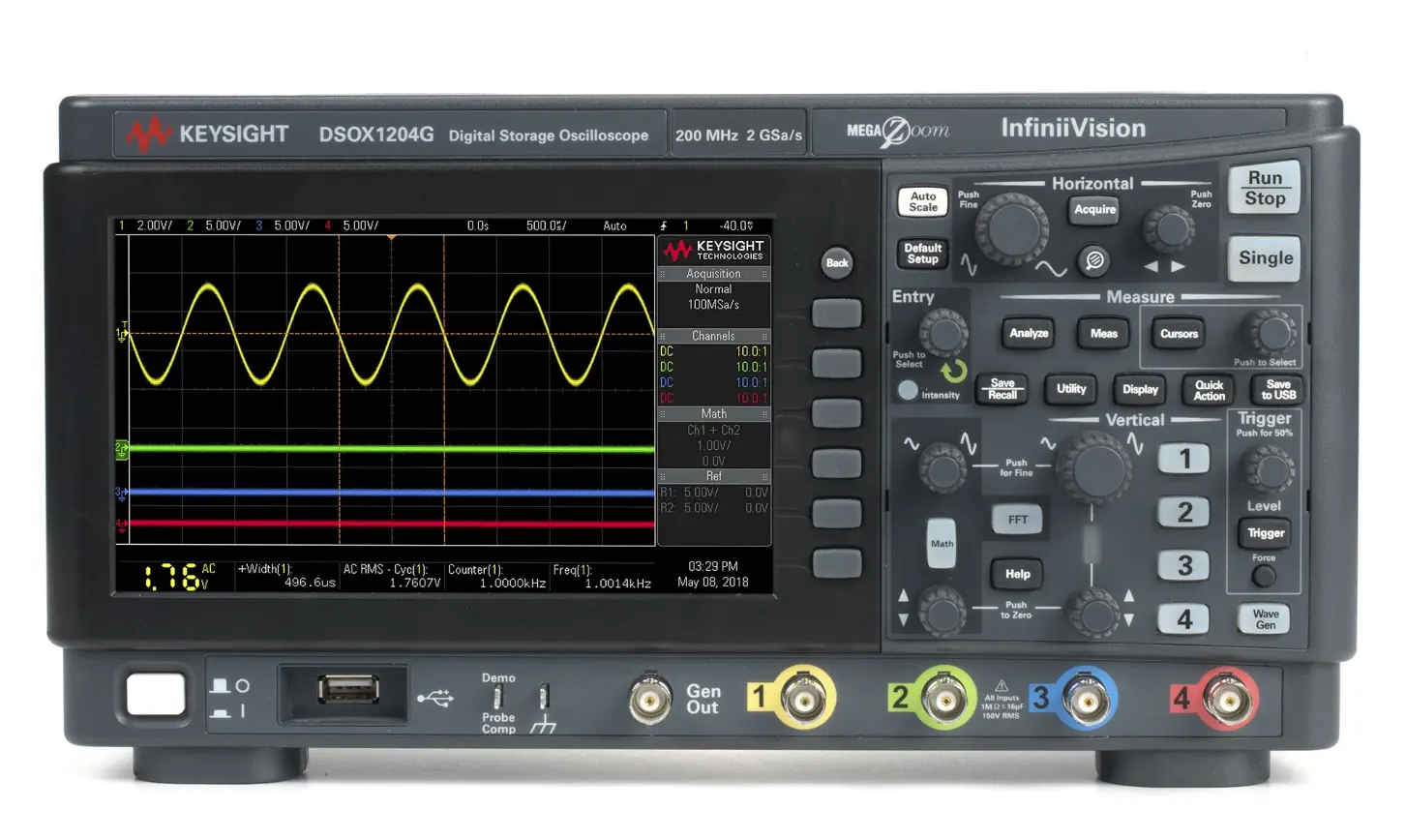The height and width of the screenshot is (840, 1406).
Task: Open the Acquire menu key
Action: pyautogui.click(x=1094, y=209)
